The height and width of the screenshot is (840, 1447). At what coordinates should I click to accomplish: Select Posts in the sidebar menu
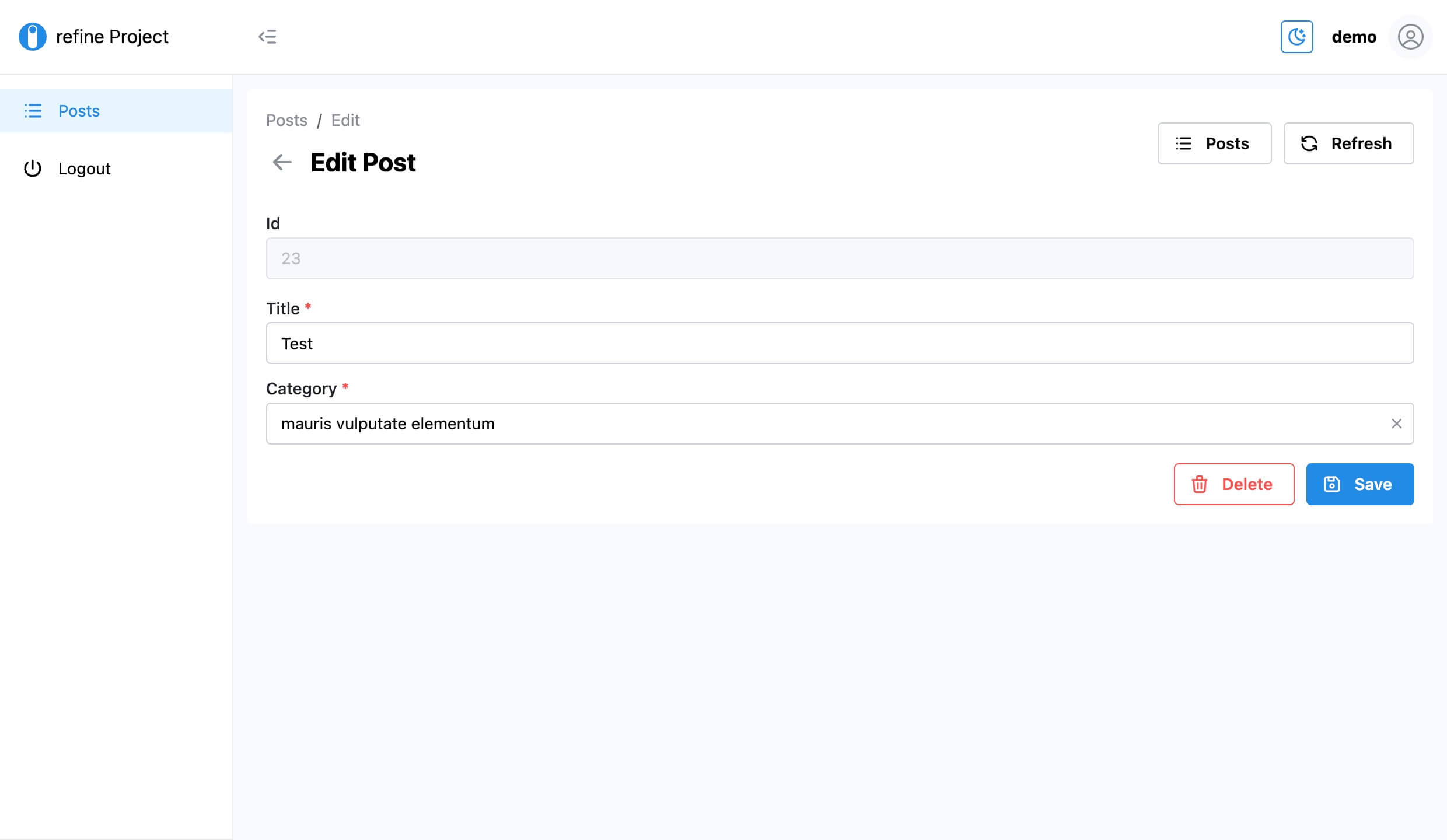click(x=78, y=110)
